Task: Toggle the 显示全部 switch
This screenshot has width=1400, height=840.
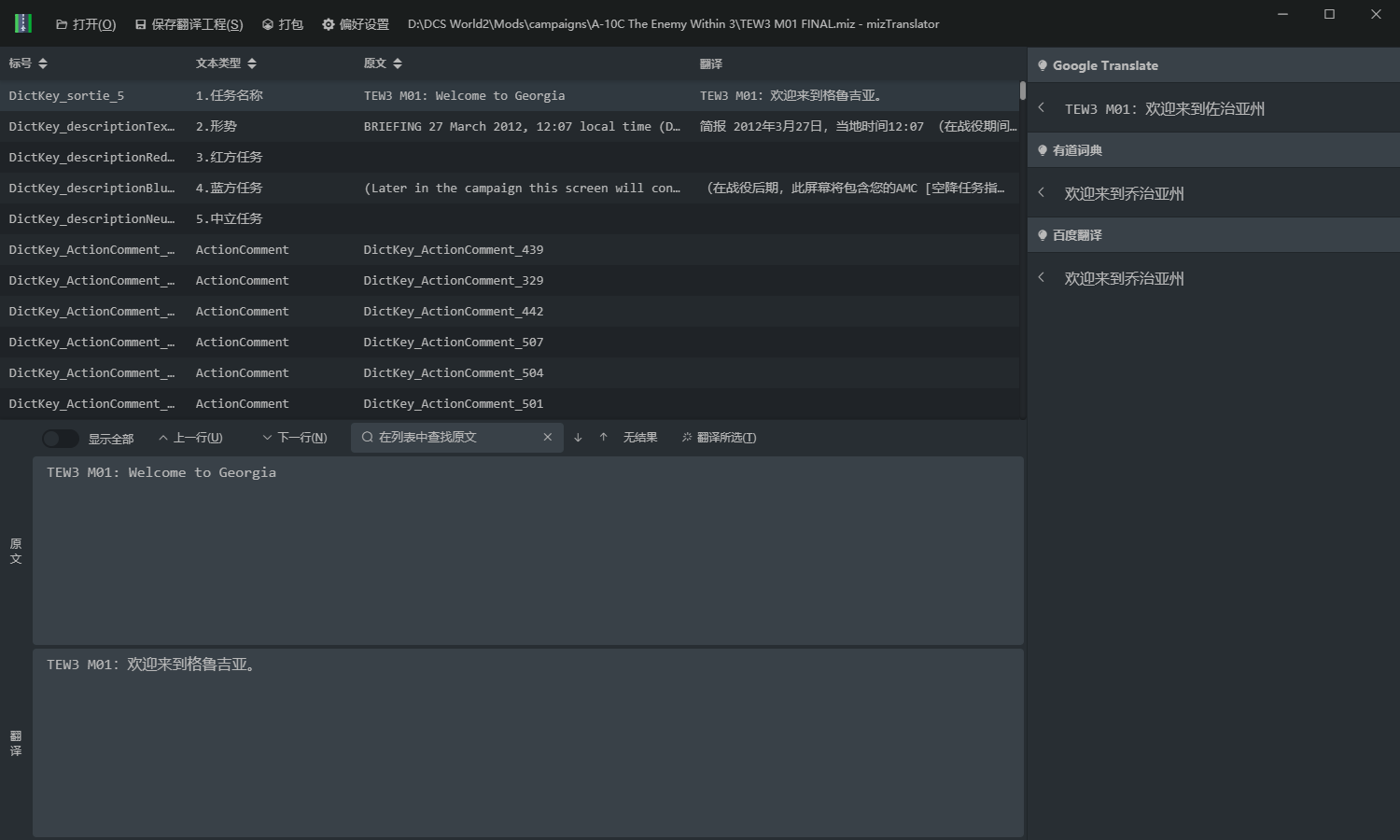Action: coord(60,438)
